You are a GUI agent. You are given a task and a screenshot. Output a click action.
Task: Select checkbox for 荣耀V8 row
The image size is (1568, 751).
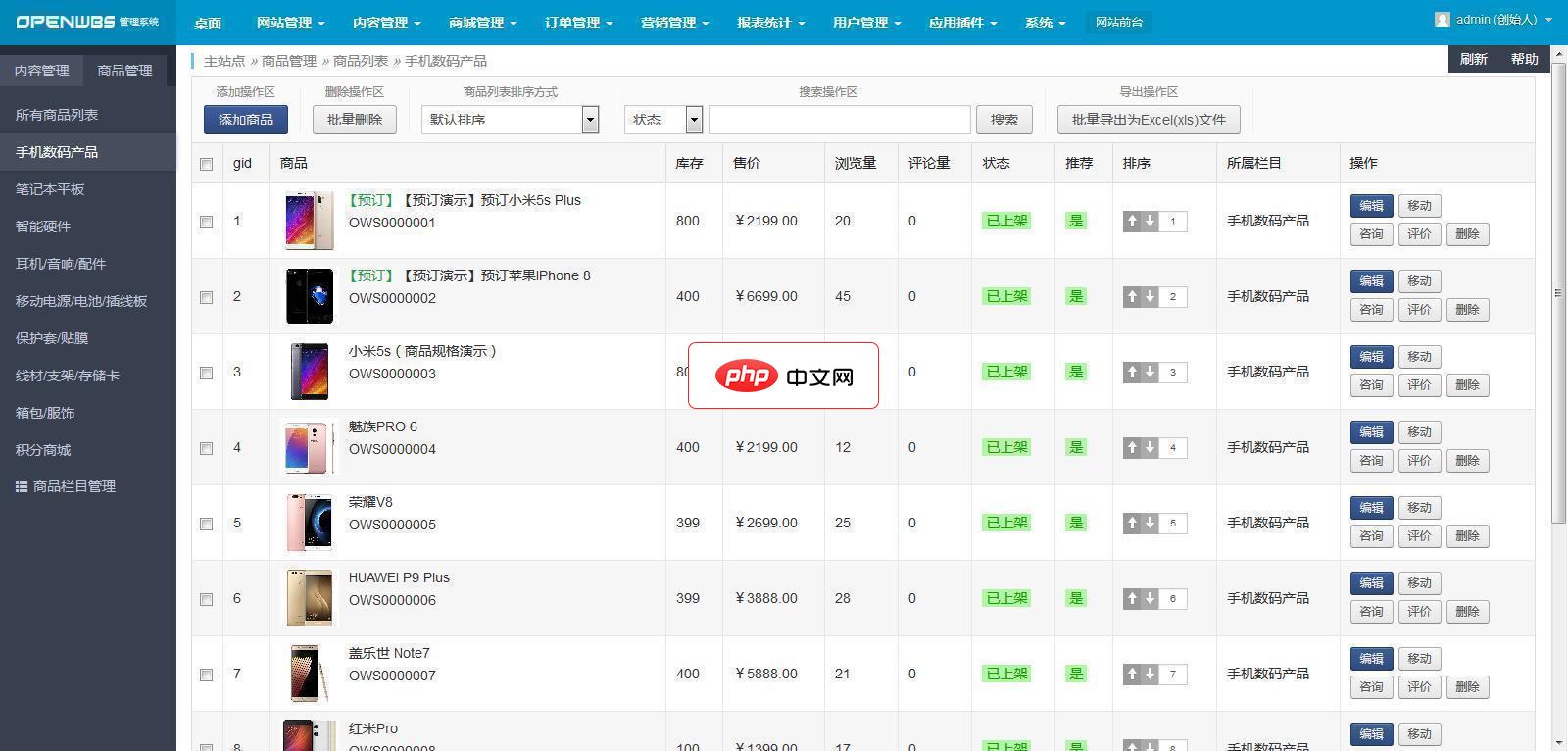pyautogui.click(x=206, y=524)
